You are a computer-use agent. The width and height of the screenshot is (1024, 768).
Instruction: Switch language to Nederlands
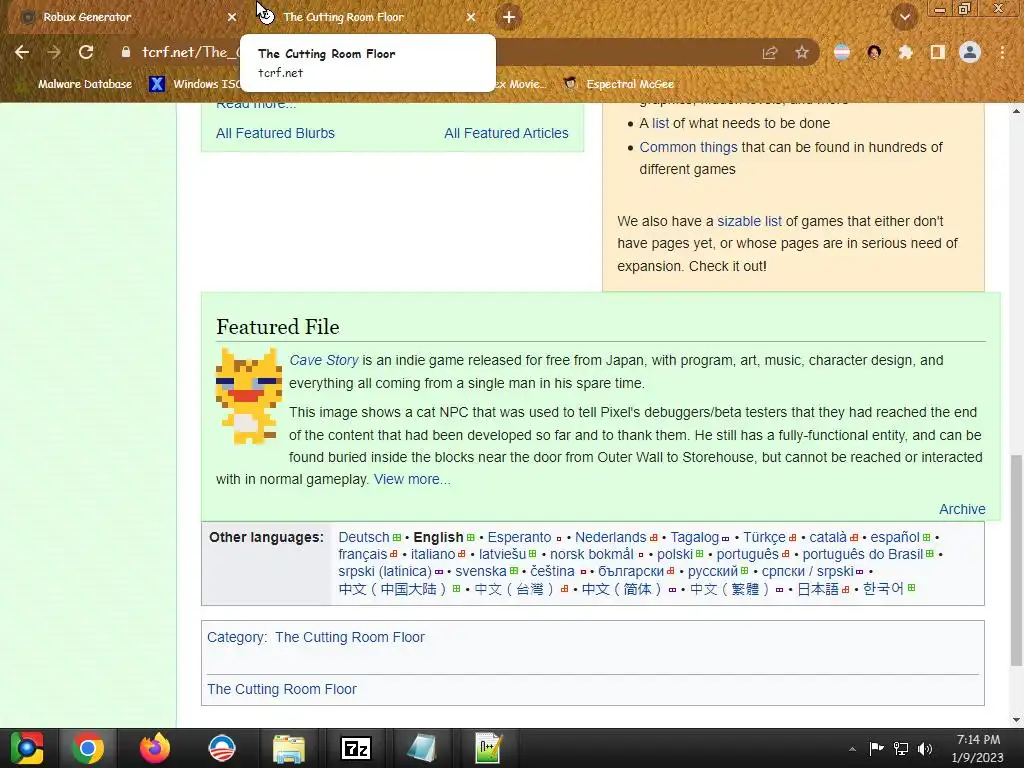coord(611,537)
